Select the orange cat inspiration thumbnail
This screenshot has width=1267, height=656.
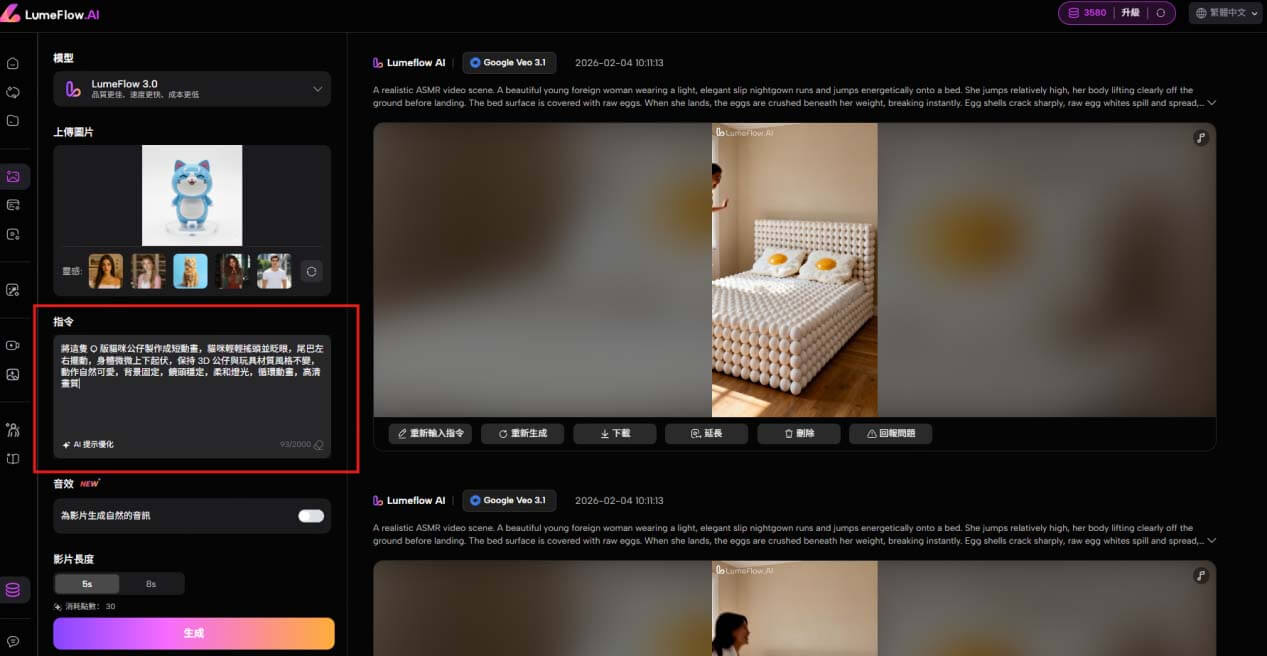pyautogui.click(x=190, y=271)
